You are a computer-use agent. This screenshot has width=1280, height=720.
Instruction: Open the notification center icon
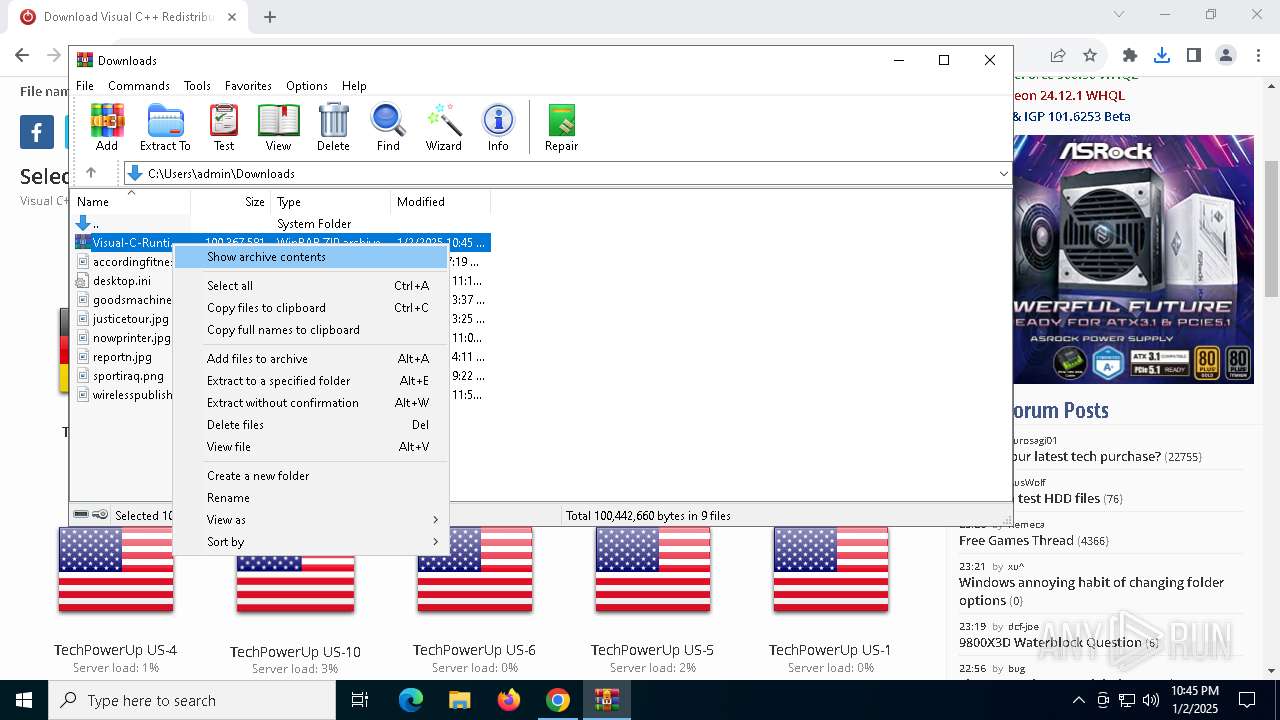[1247, 700]
